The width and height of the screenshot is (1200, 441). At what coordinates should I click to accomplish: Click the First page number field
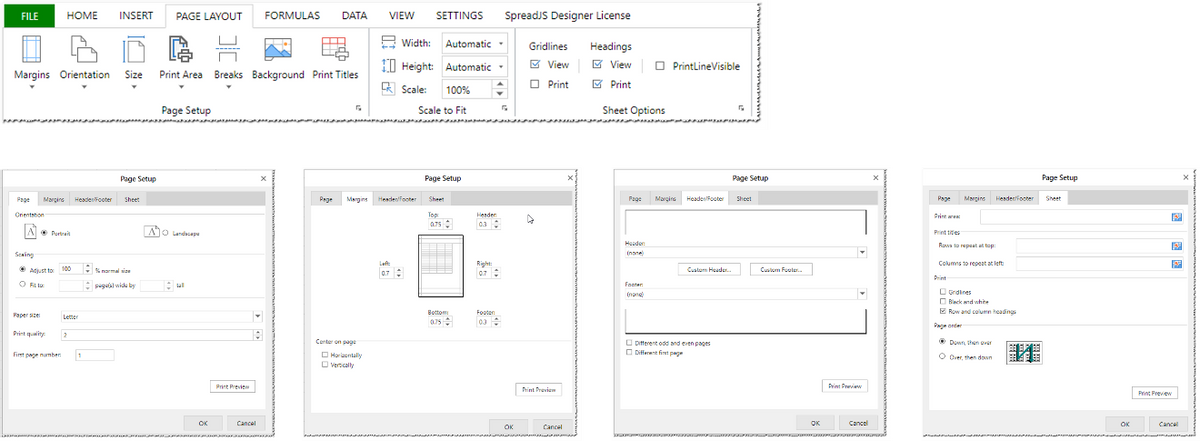point(94,354)
